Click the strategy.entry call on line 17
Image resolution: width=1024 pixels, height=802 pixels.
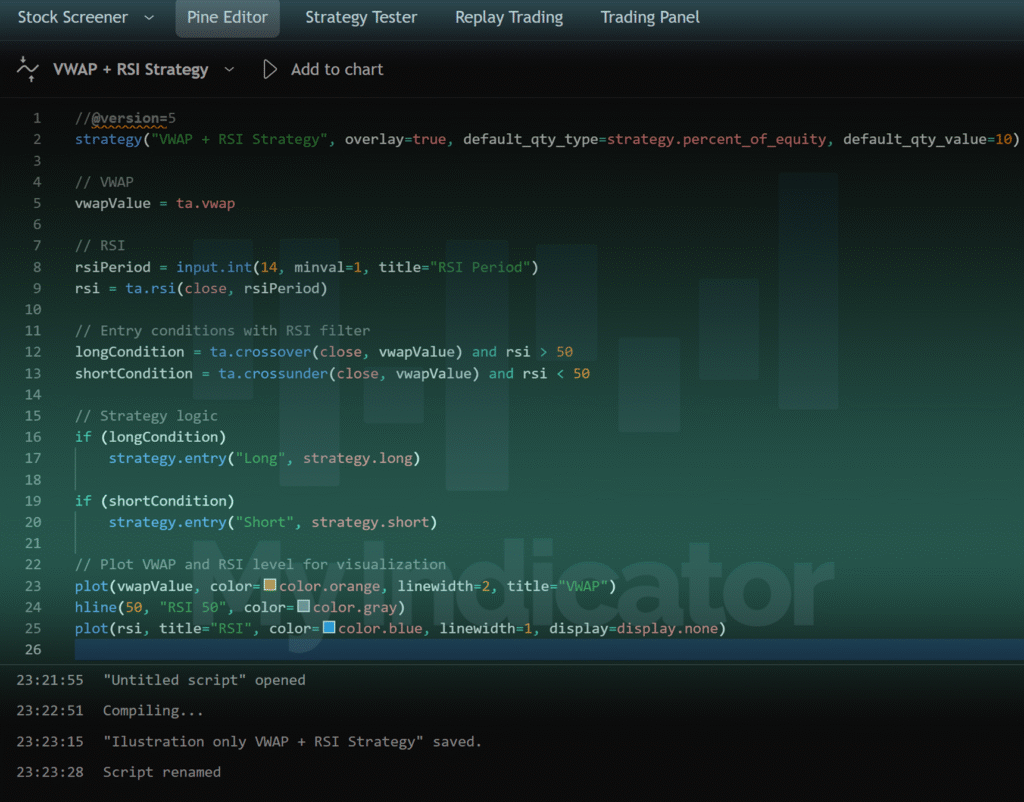click(168, 458)
